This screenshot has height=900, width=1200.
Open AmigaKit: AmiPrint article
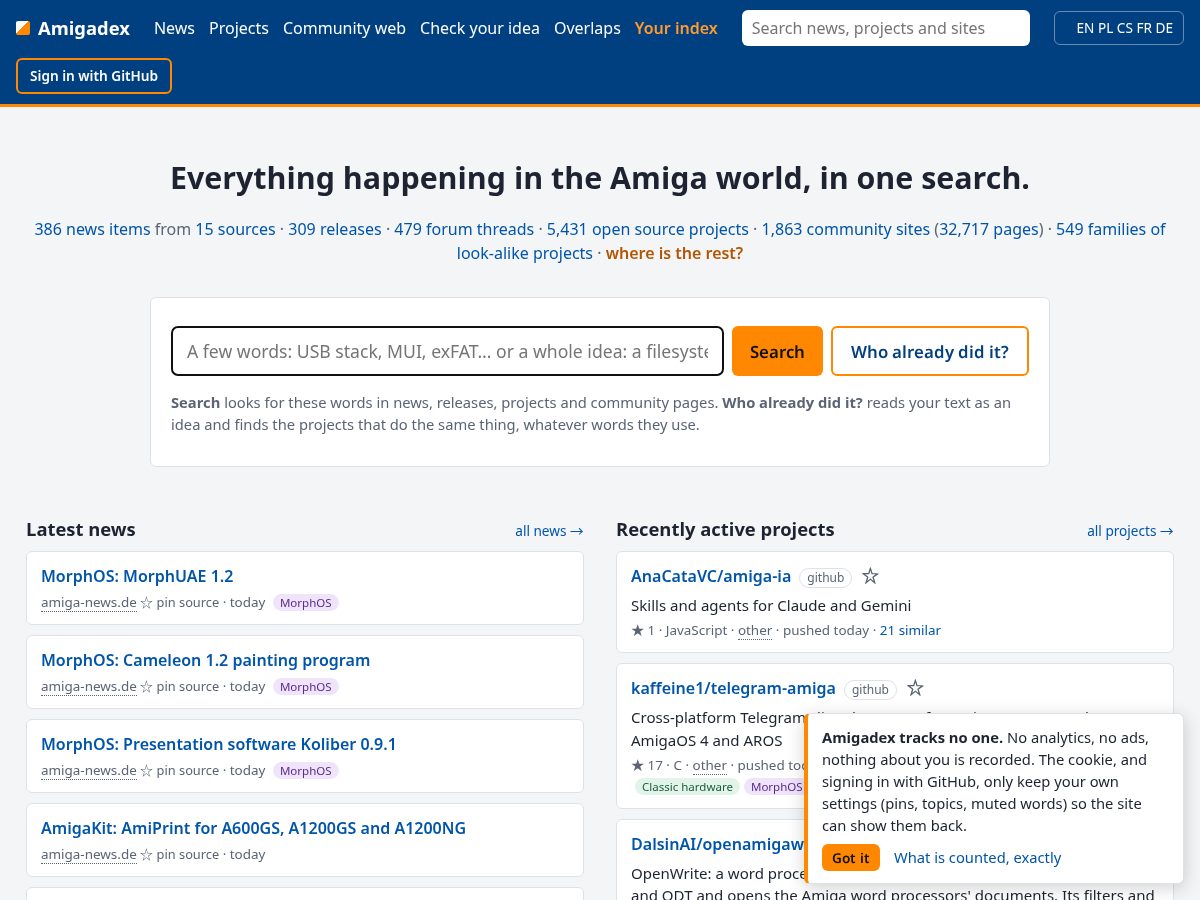pos(253,828)
